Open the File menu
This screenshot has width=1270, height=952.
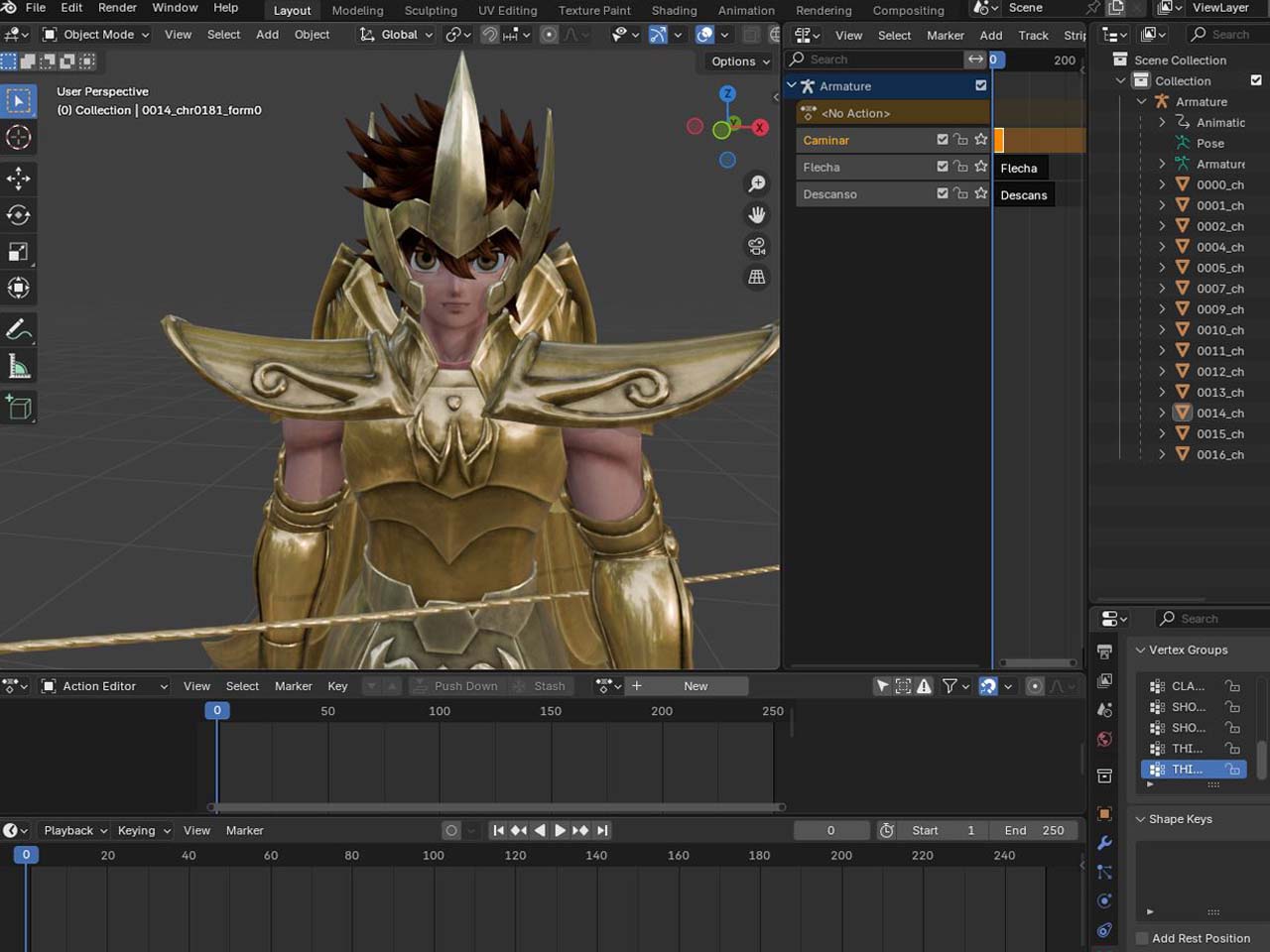35,8
